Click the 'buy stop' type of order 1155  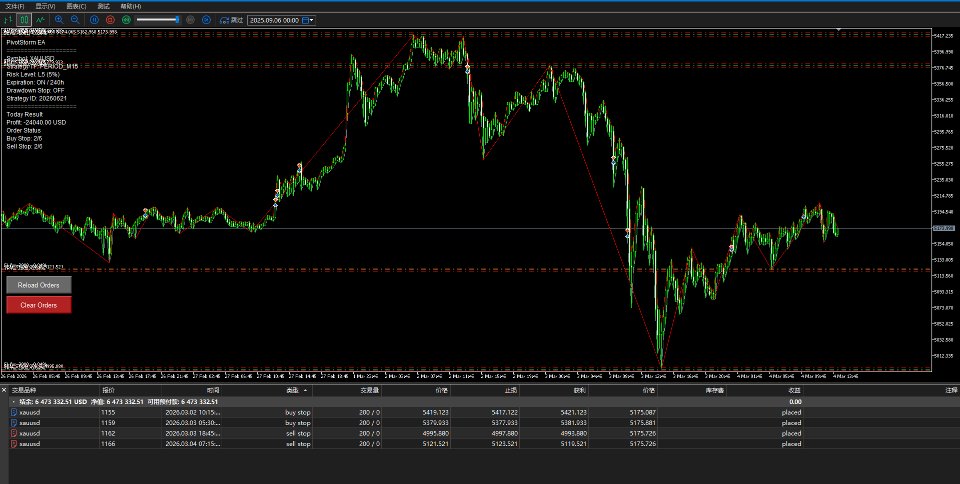298,412
